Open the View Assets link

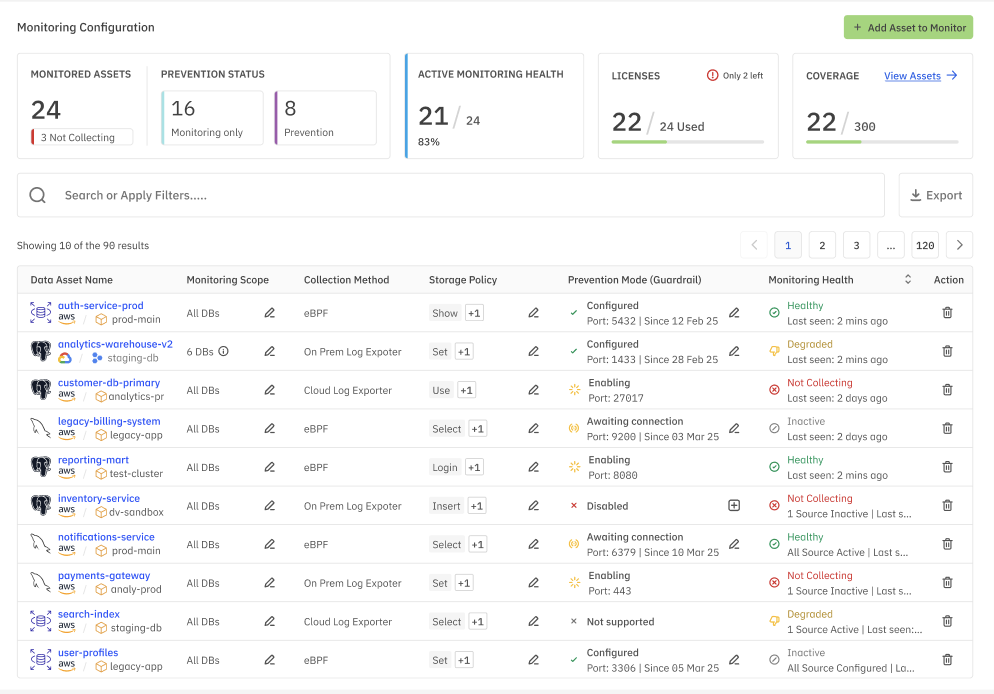tap(912, 76)
